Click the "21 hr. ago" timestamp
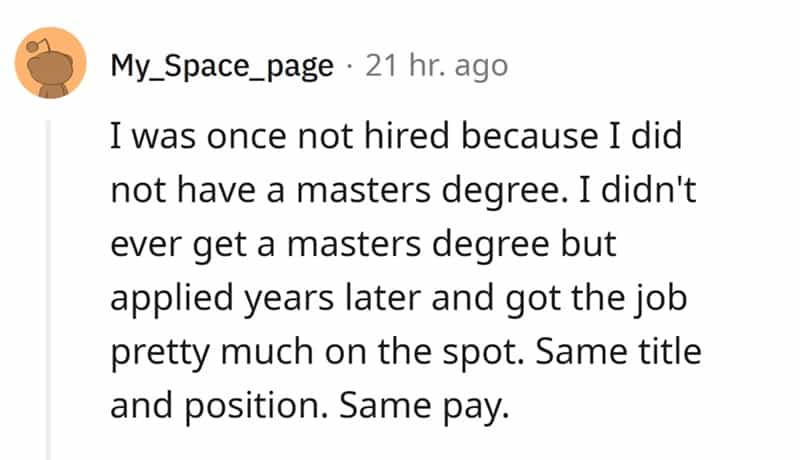800x460 pixels. click(435, 67)
